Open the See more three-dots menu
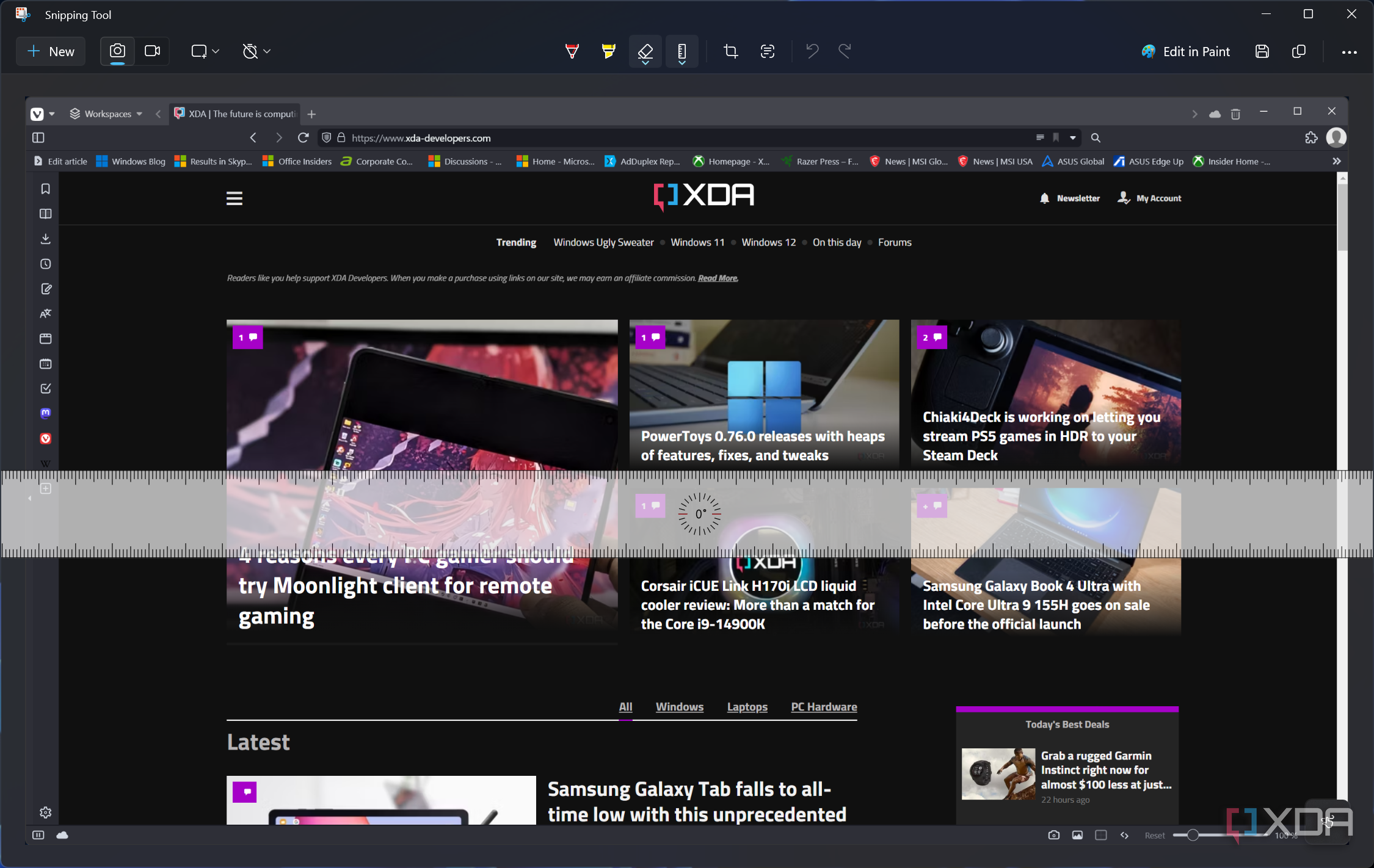The height and width of the screenshot is (868, 1374). point(1350,52)
